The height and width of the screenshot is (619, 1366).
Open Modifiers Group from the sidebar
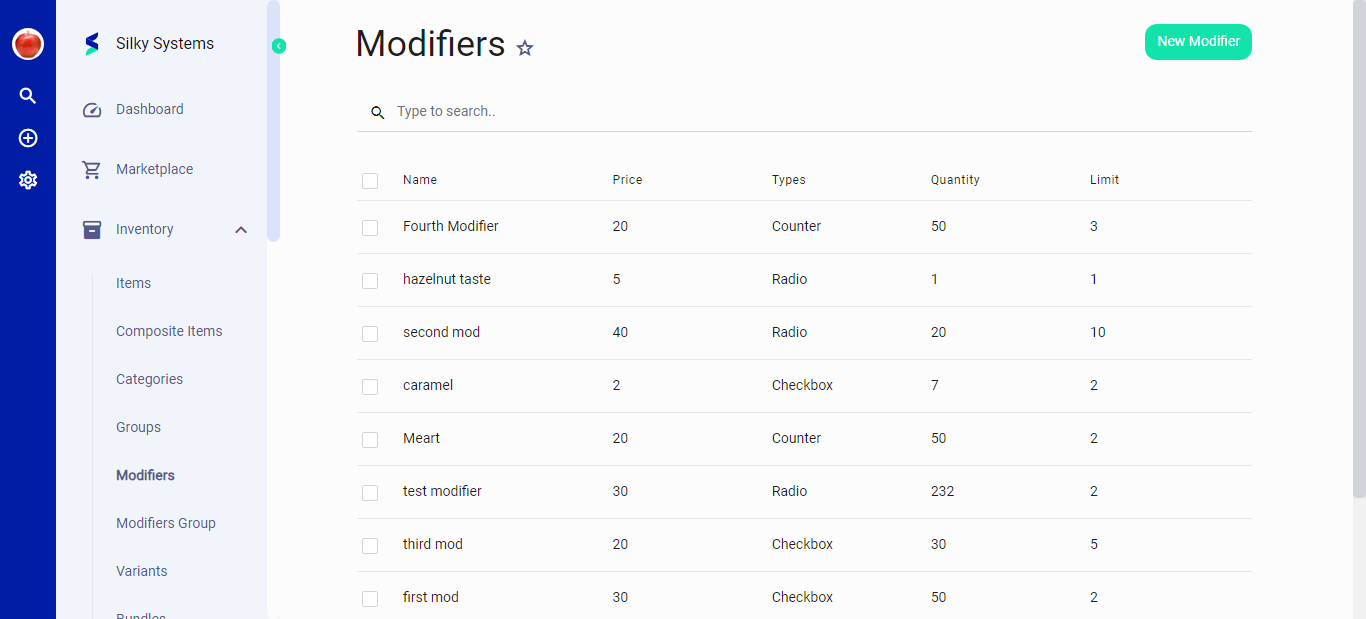[165, 523]
